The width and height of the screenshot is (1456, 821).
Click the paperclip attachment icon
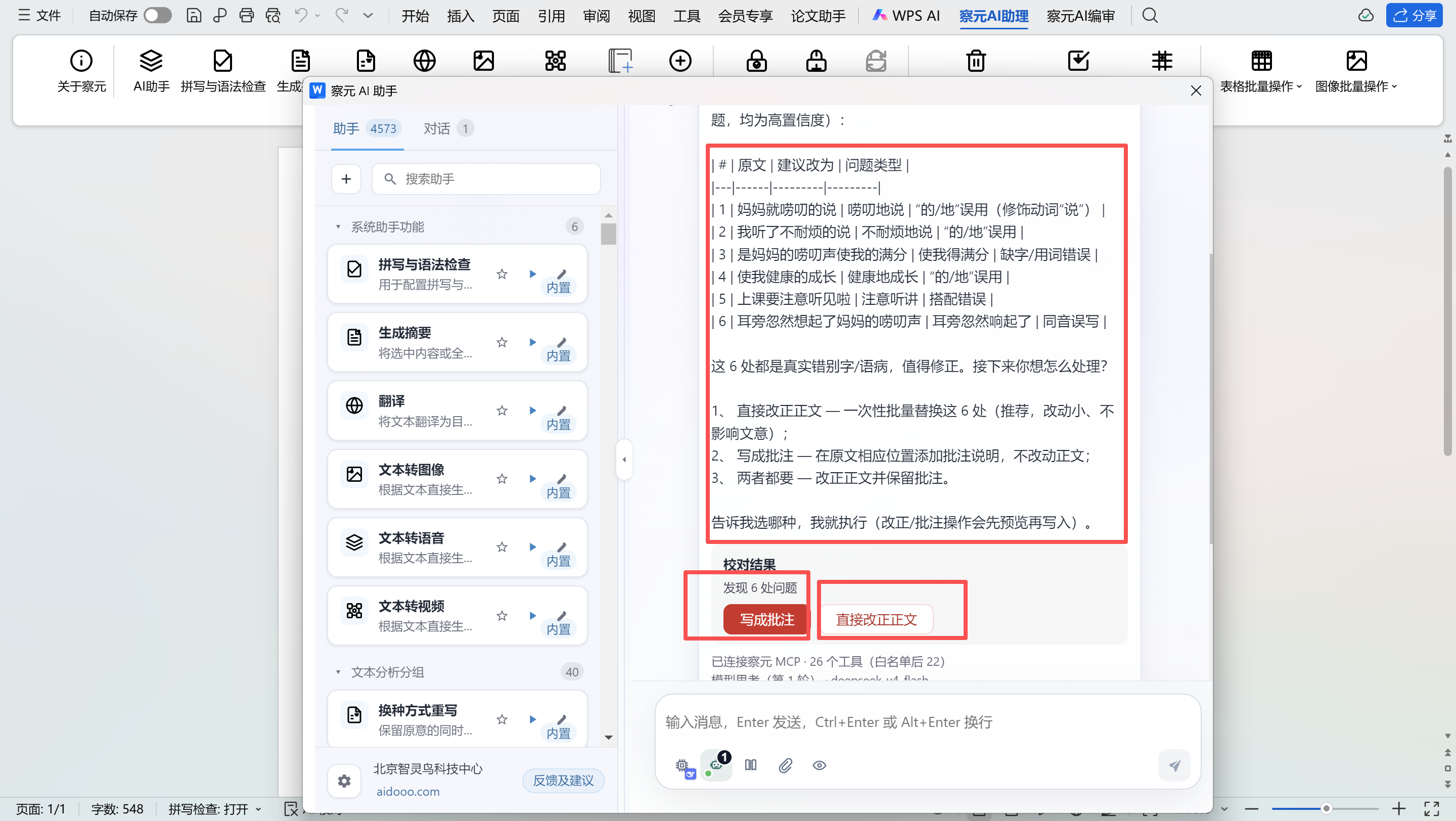[785, 765]
